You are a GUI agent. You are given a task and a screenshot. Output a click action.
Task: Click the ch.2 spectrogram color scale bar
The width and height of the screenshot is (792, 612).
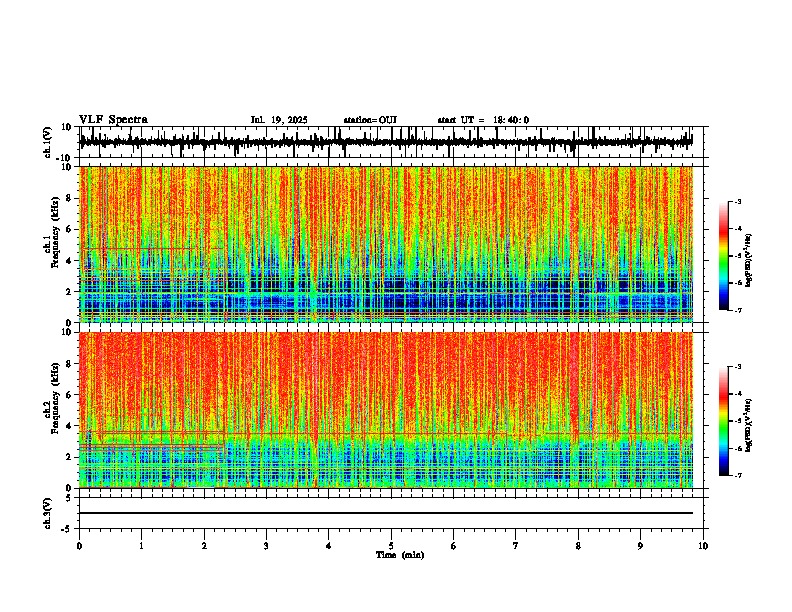point(724,421)
